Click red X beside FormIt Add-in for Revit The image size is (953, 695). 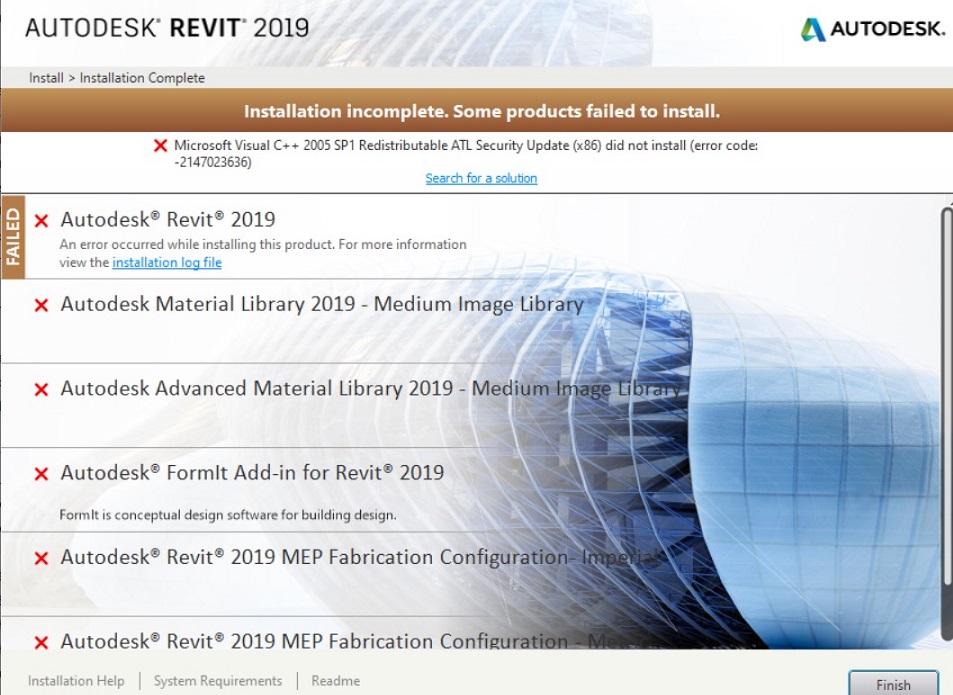(x=41, y=473)
